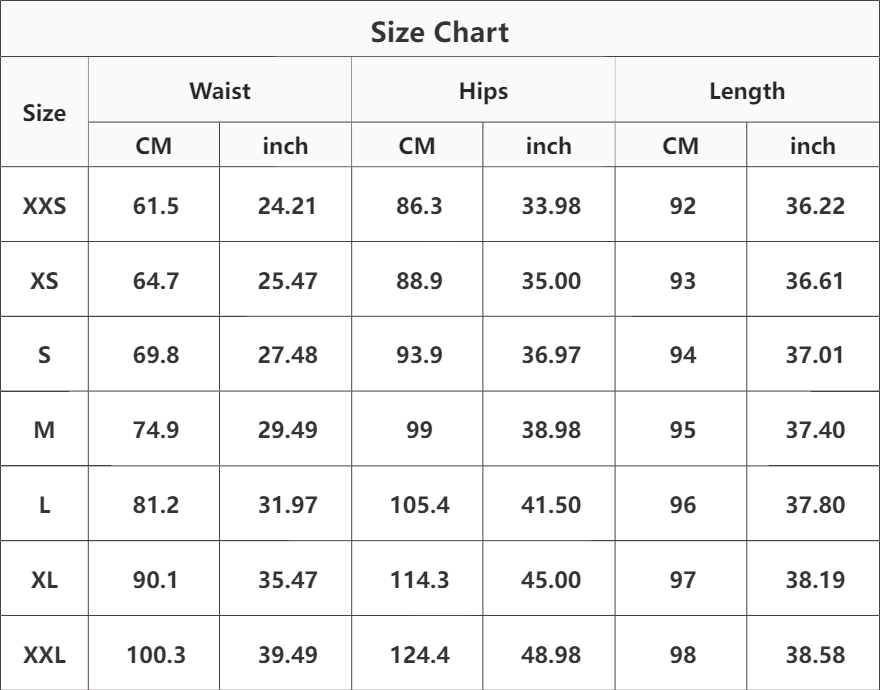Screen dimensions: 880x690
Task: Click waist inch value 29.49
Action: coord(287,429)
